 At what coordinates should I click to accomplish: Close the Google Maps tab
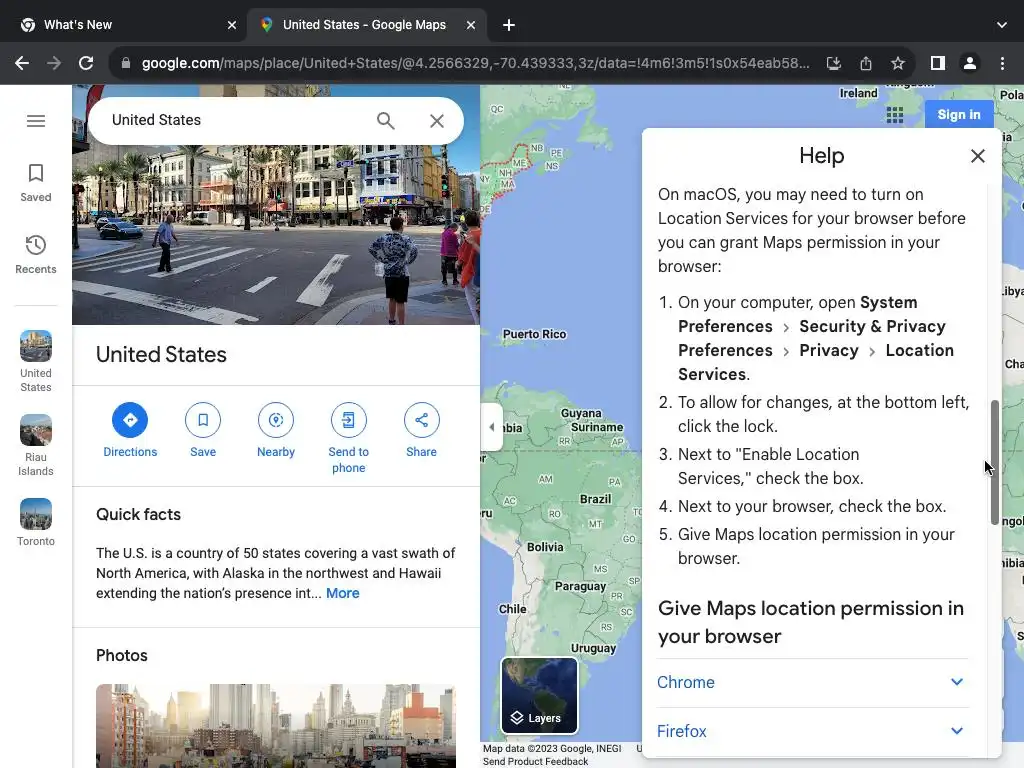471,25
